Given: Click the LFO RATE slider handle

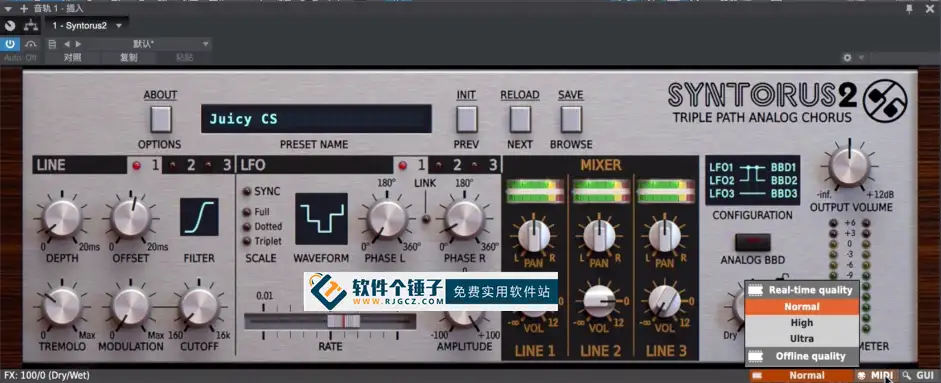Looking at the screenshot, I should pos(344,321).
